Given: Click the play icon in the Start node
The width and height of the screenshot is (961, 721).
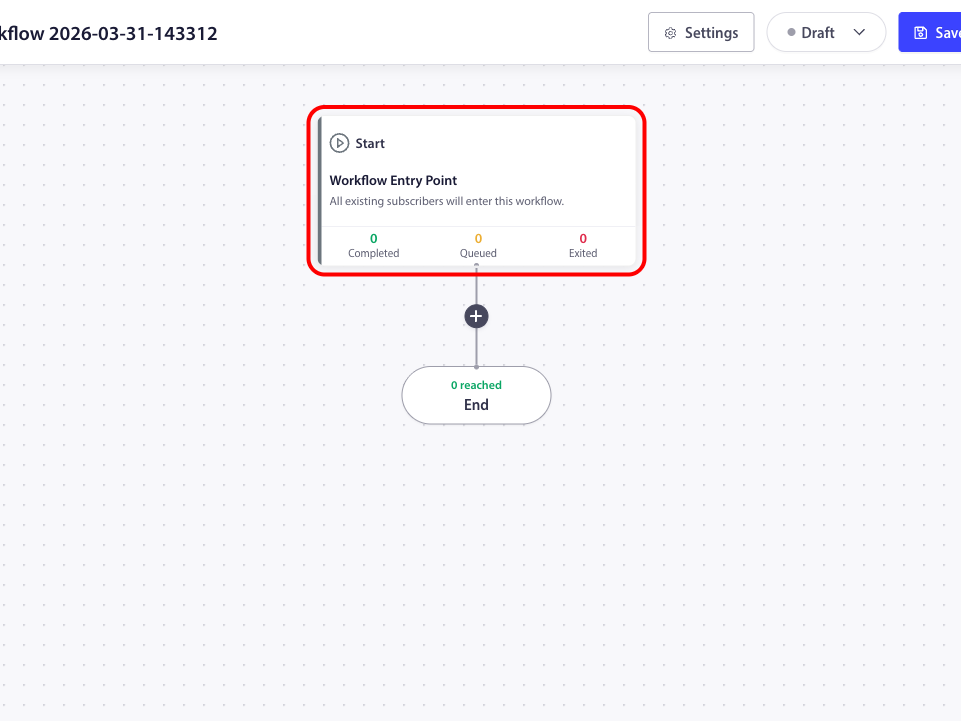Looking at the screenshot, I should (x=339, y=143).
